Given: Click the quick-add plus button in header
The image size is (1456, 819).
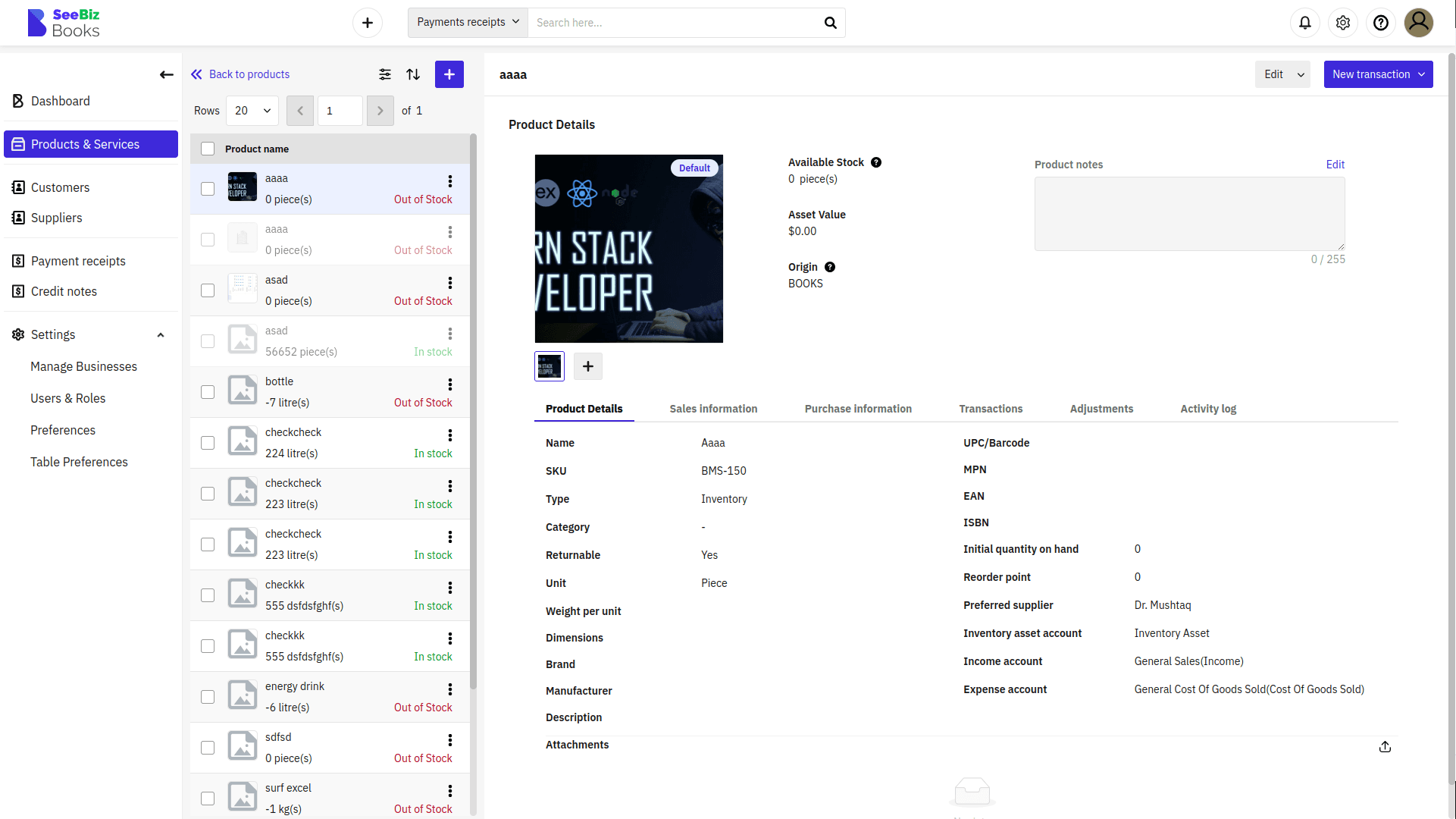Looking at the screenshot, I should [x=368, y=23].
